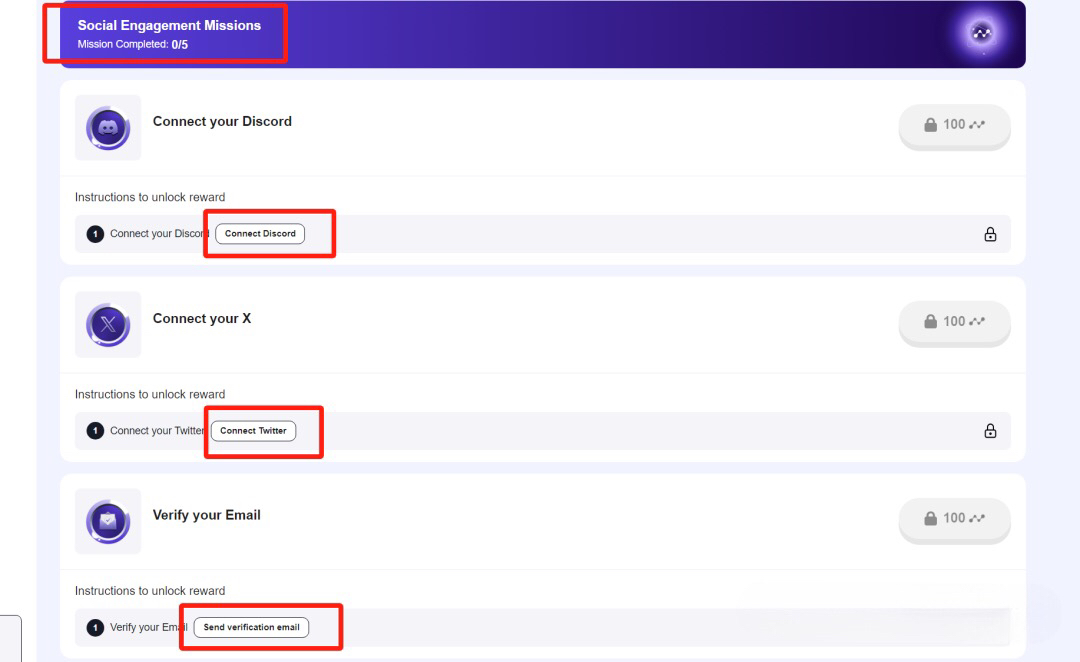Click the Discord mission icon
Image resolution: width=1080 pixels, height=662 pixels.
tap(108, 128)
